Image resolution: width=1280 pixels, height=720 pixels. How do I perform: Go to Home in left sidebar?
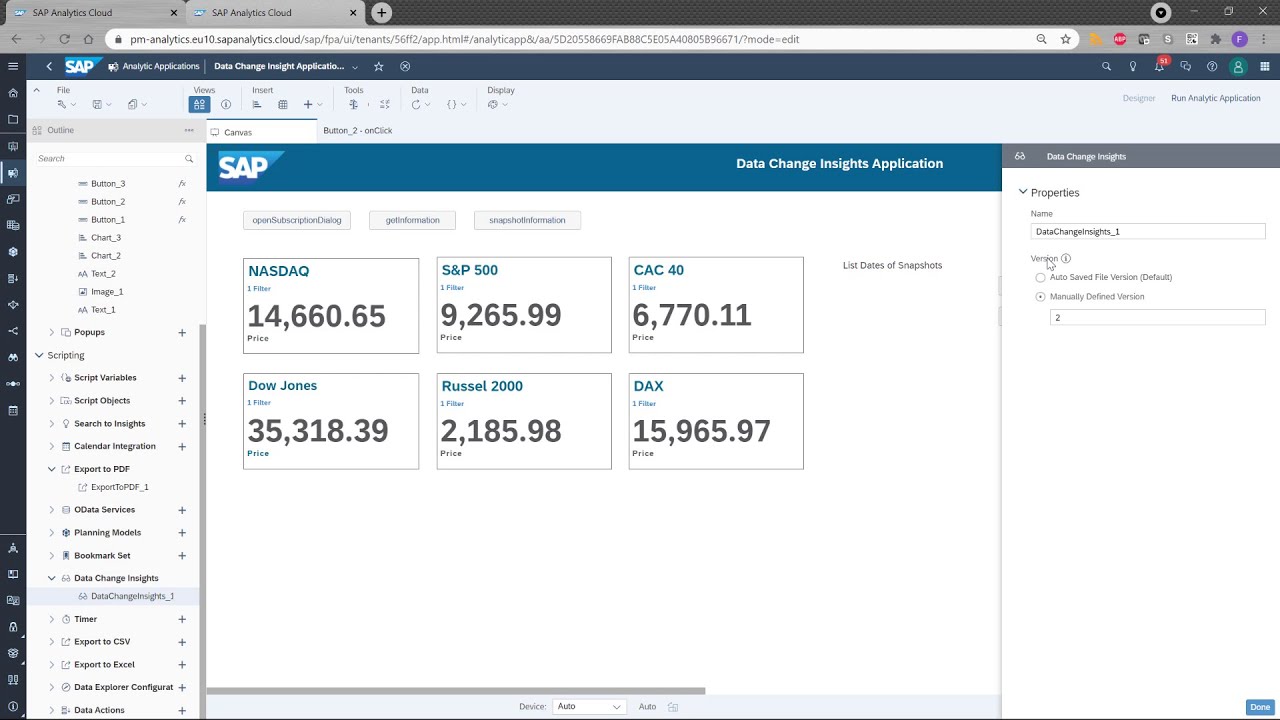click(13, 93)
